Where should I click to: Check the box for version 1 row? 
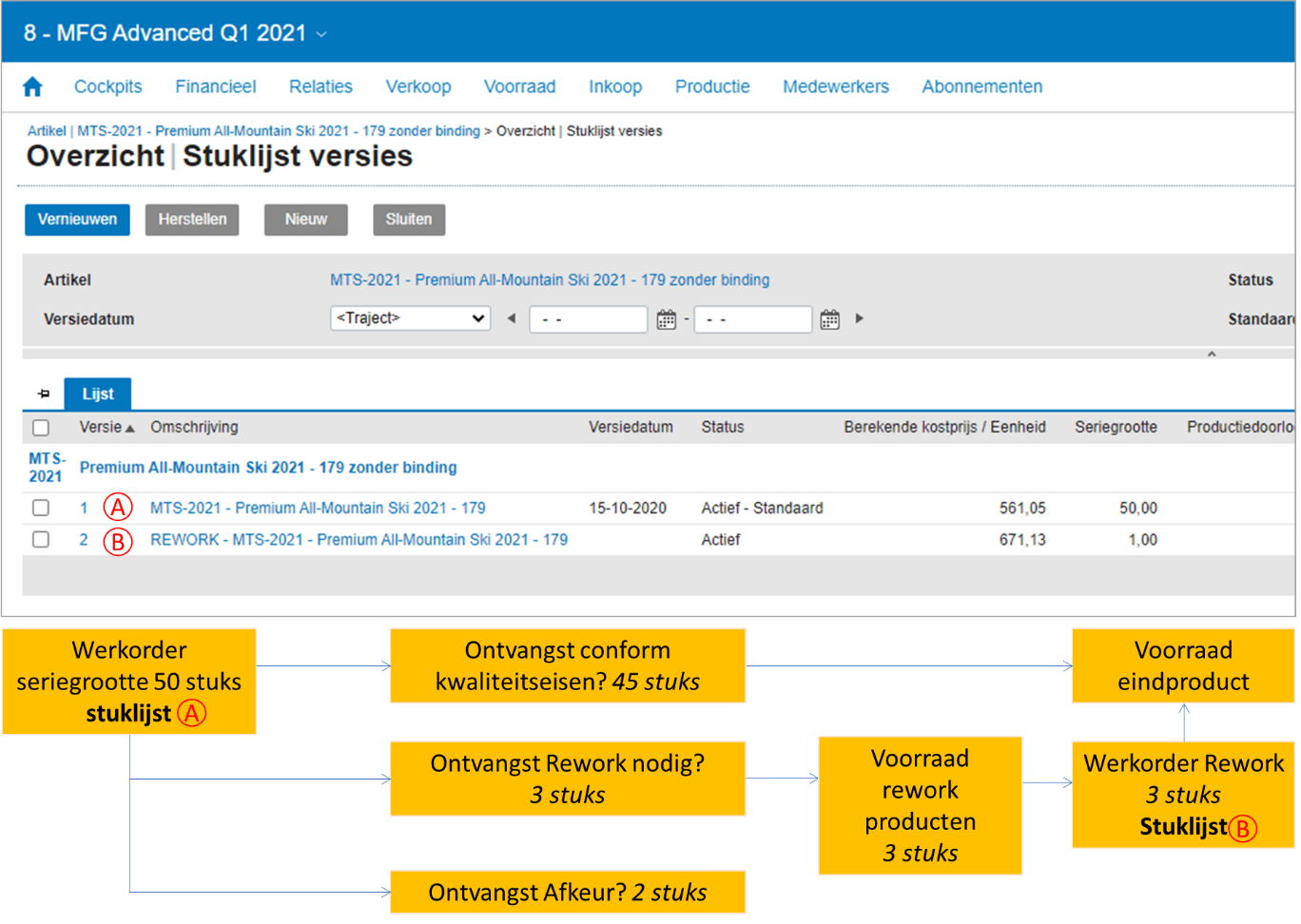pyautogui.click(x=41, y=508)
